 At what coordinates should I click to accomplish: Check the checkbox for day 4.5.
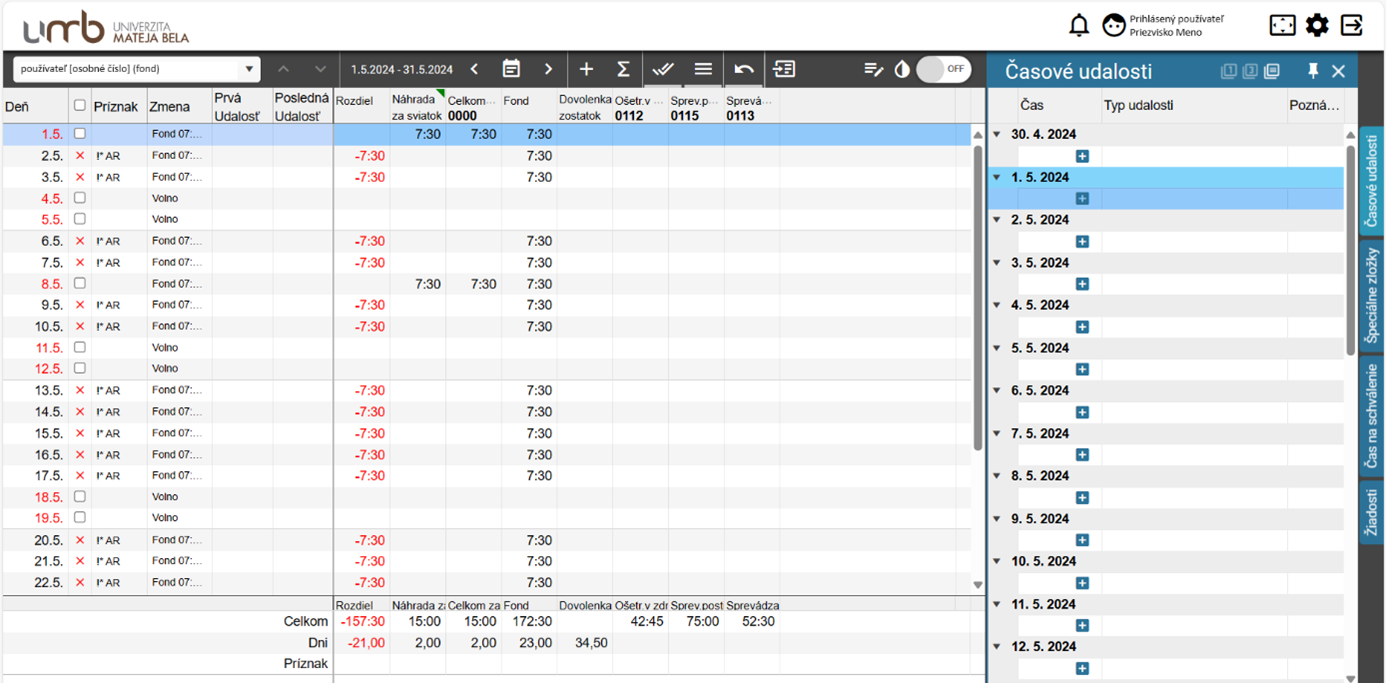pyautogui.click(x=80, y=198)
